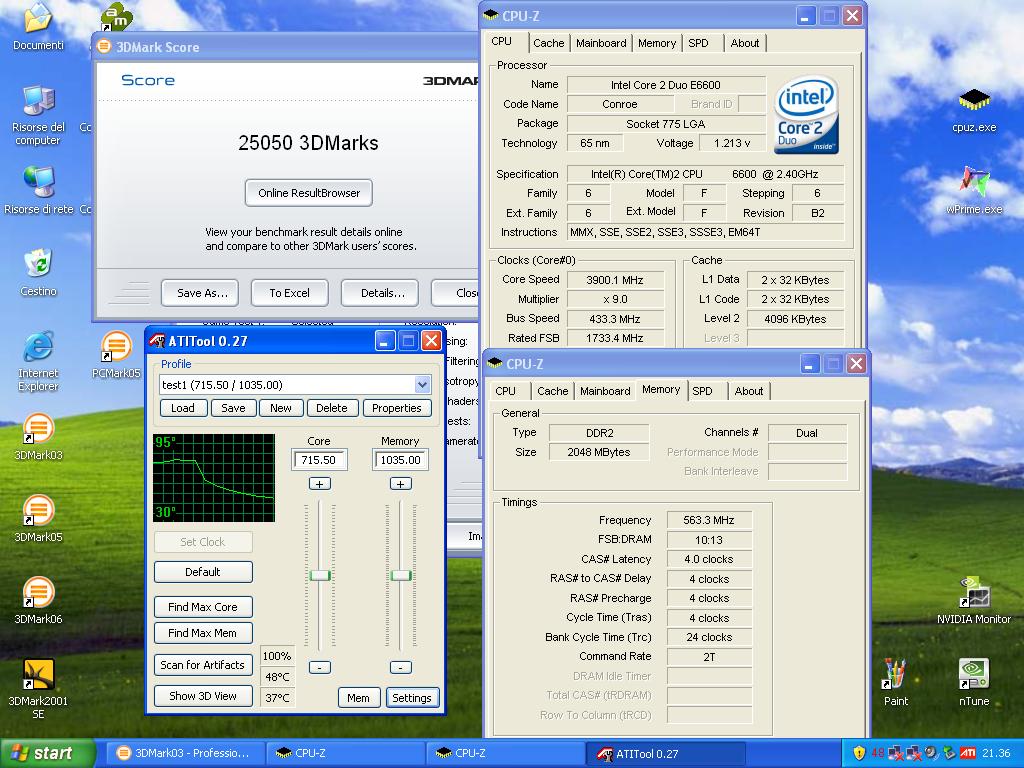This screenshot has height=768, width=1024.
Task: Open profile Properties in ATITool
Action: [x=396, y=408]
